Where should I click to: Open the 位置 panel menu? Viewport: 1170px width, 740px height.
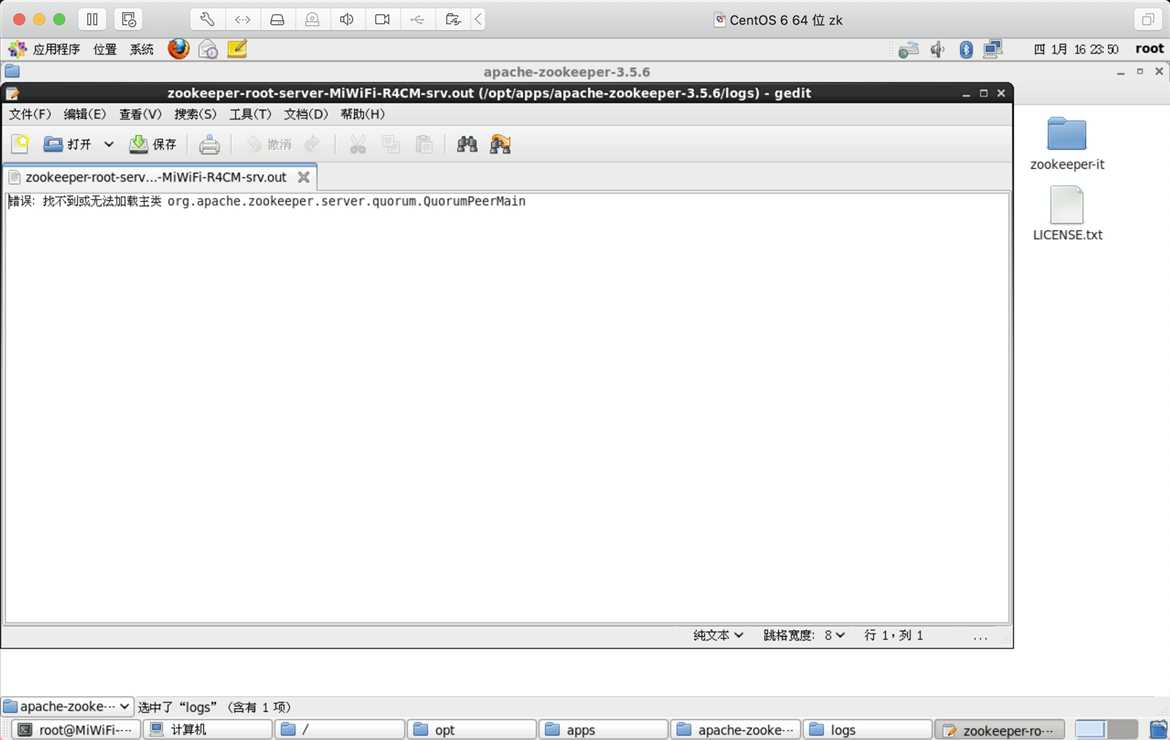click(104, 49)
